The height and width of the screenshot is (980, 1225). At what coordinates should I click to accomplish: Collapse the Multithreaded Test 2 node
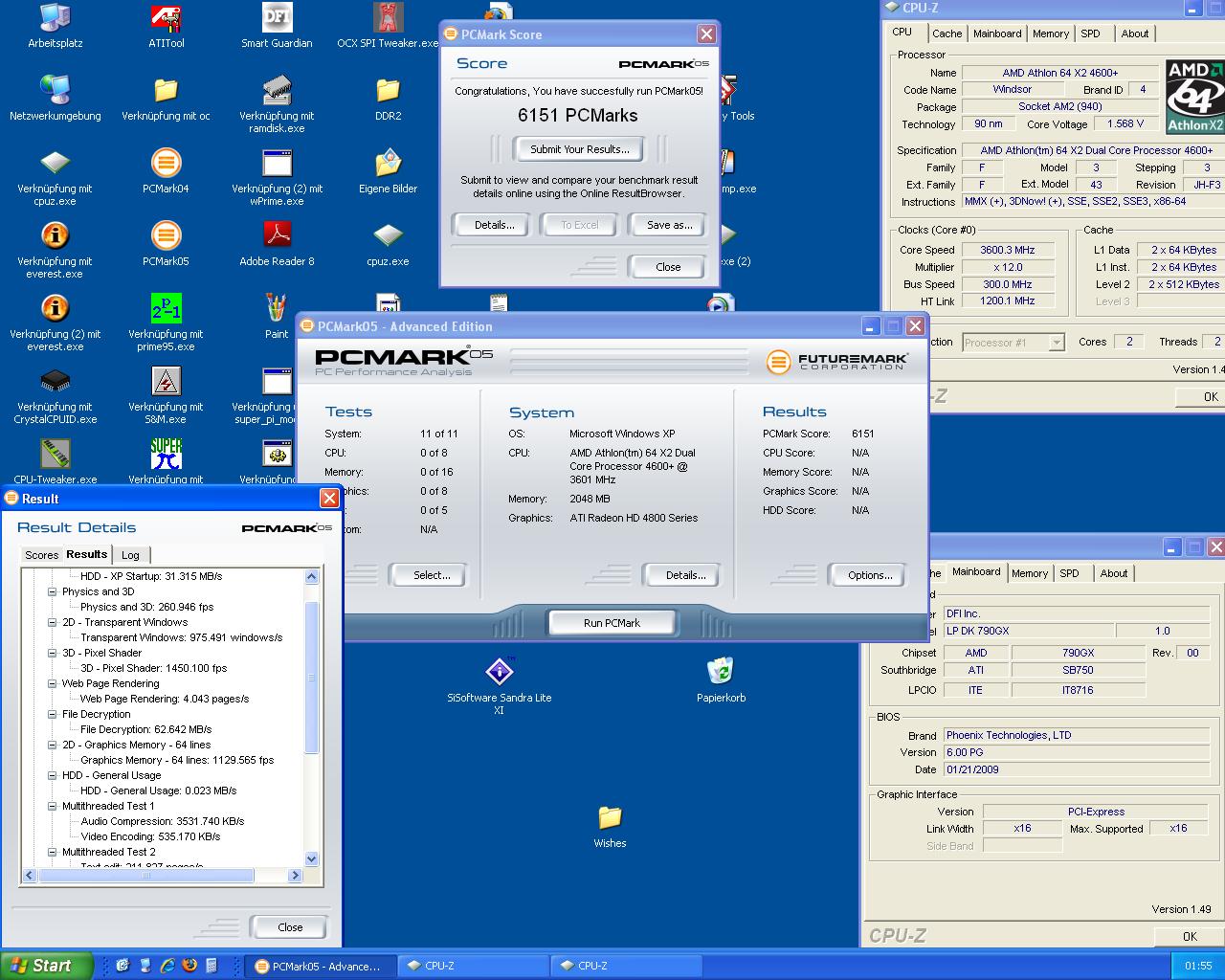(53, 852)
